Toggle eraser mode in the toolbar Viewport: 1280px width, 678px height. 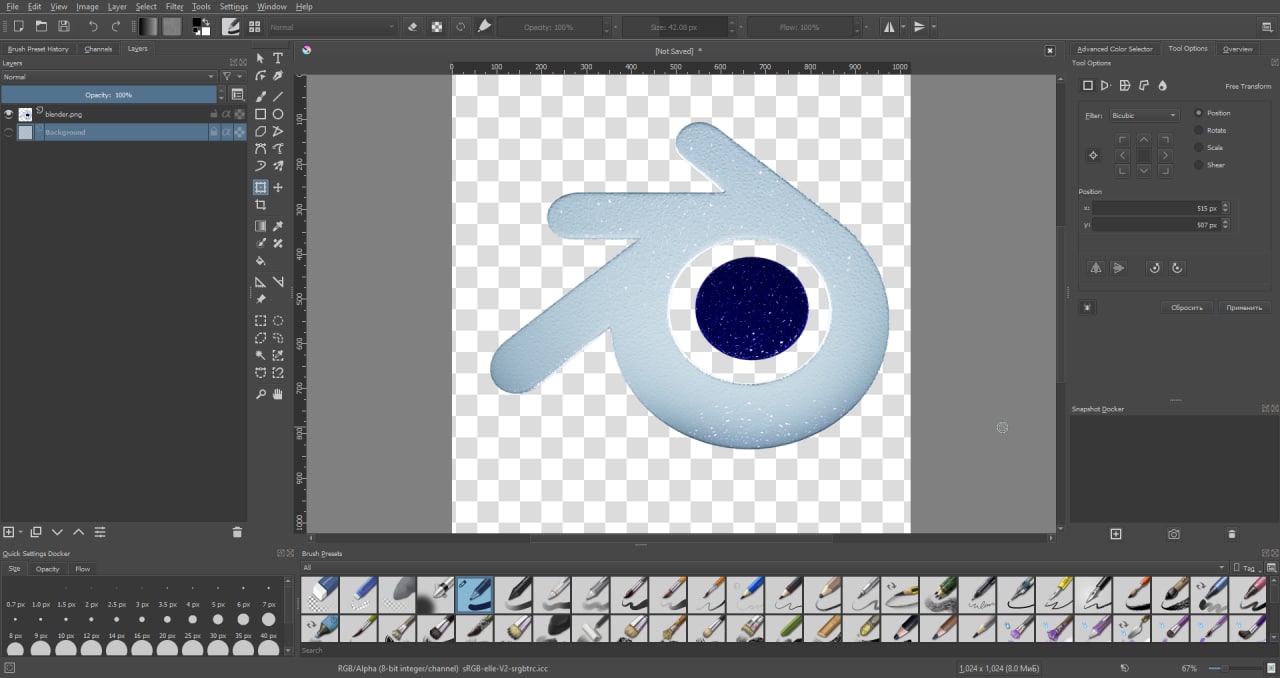[x=412, y=27]
